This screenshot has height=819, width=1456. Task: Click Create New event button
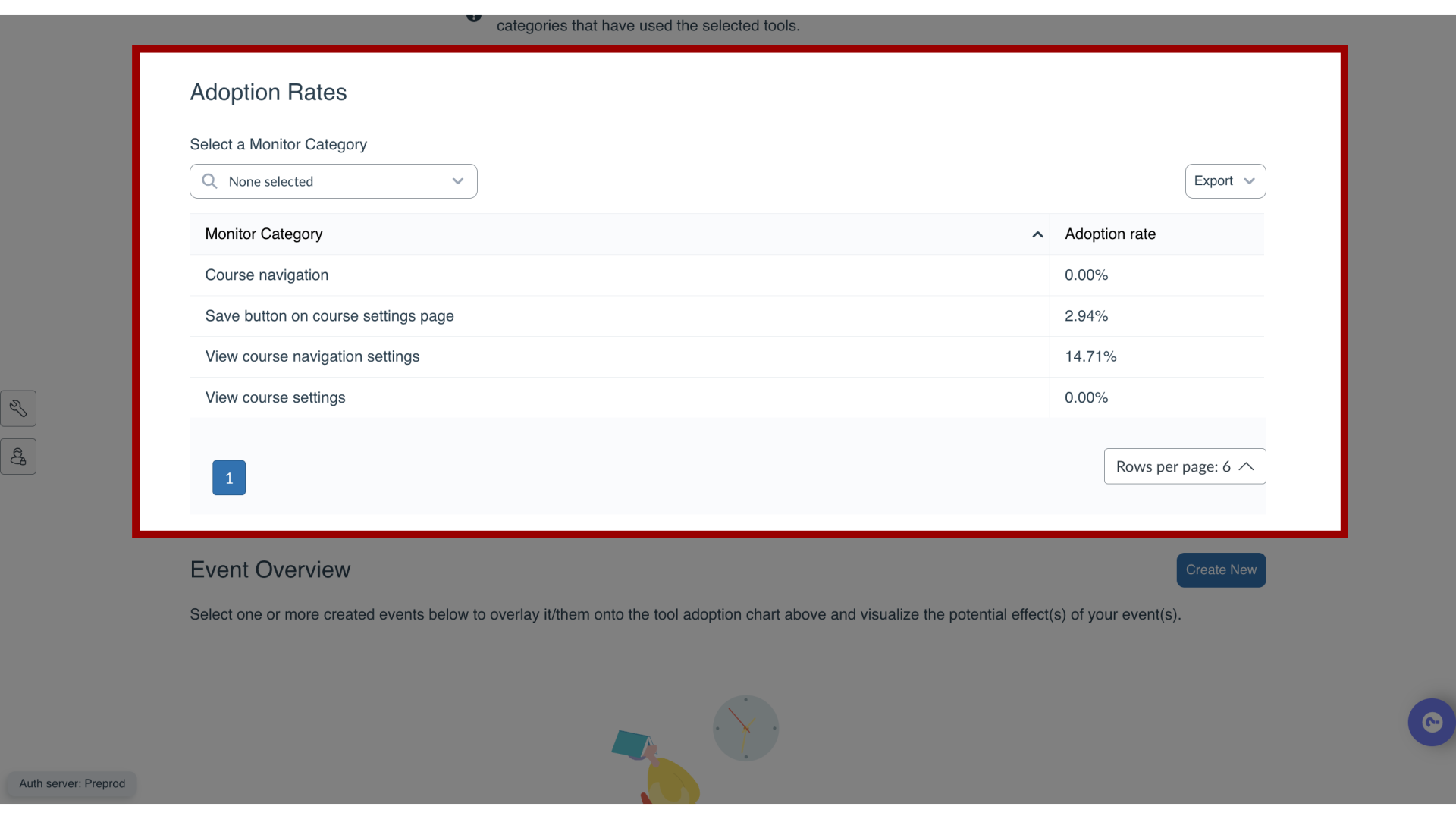click(1221, 569)
